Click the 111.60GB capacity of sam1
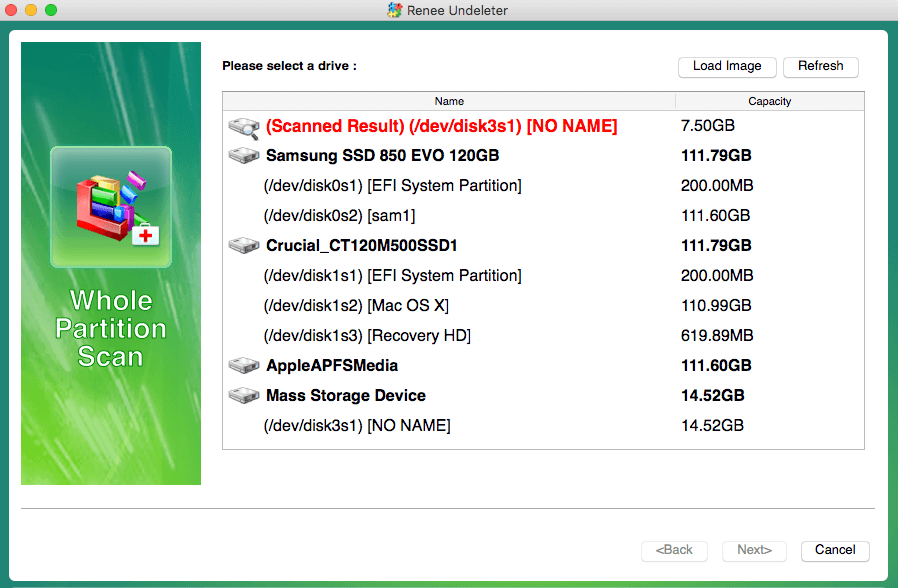Screen dimensions: 898x588 pos(715,215)
